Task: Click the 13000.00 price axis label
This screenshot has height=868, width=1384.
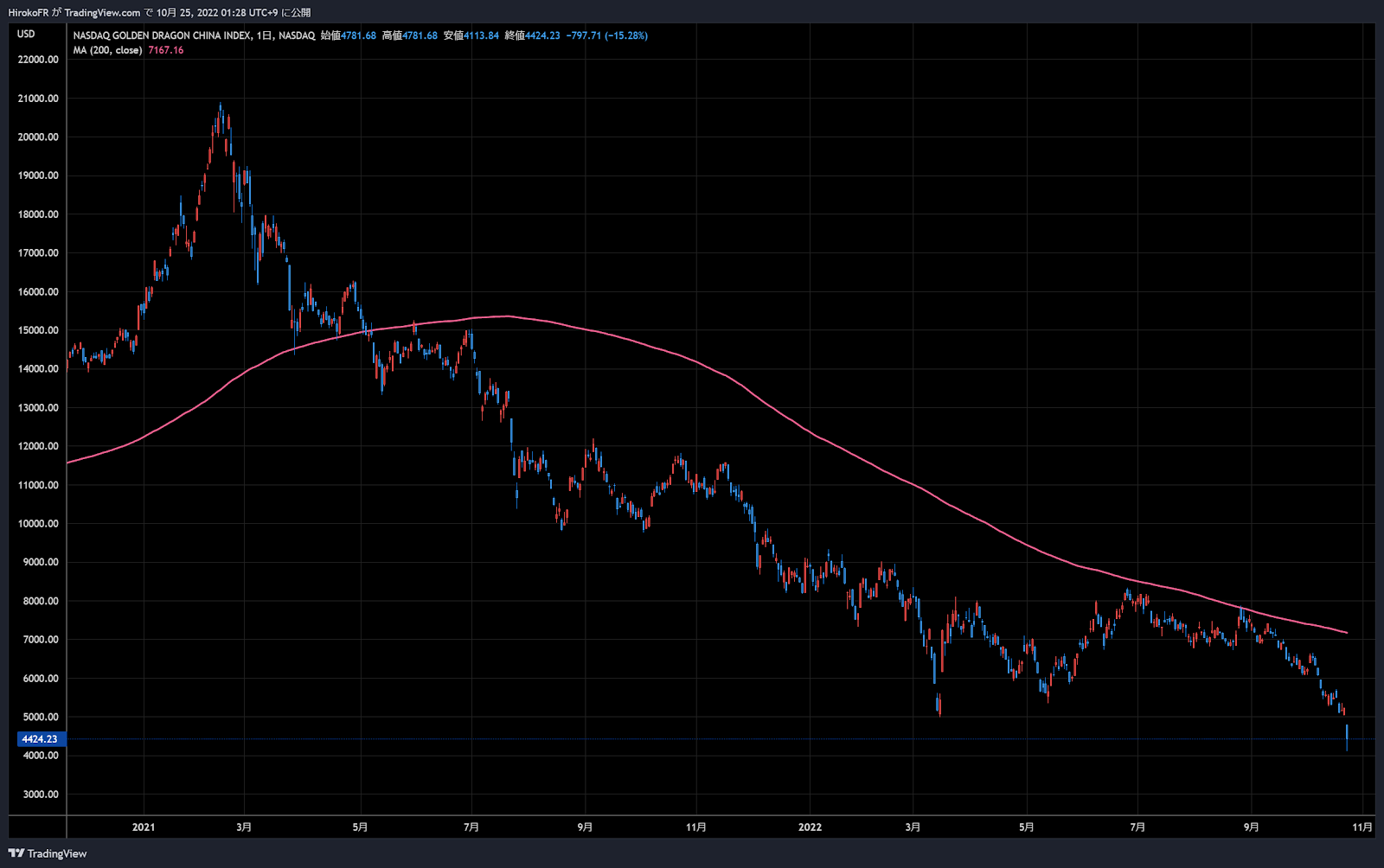Action: tap(38, 407)
